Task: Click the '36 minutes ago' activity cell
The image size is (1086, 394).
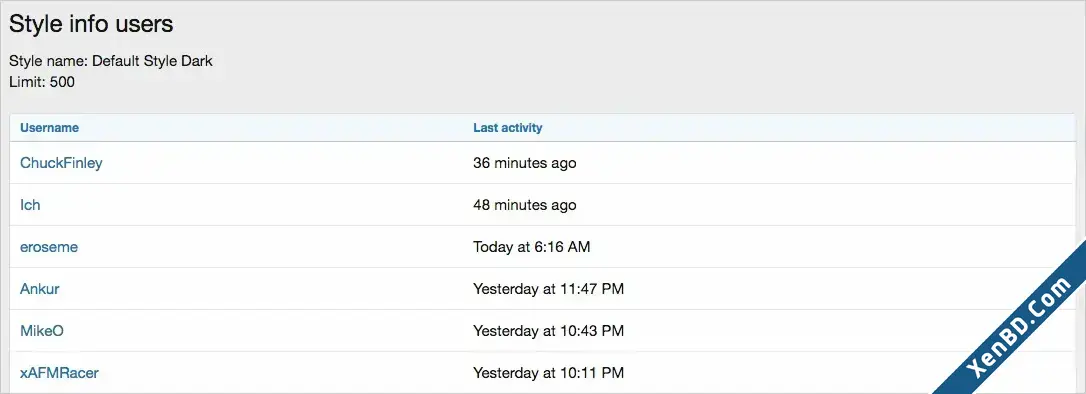Action: point(524,163)
